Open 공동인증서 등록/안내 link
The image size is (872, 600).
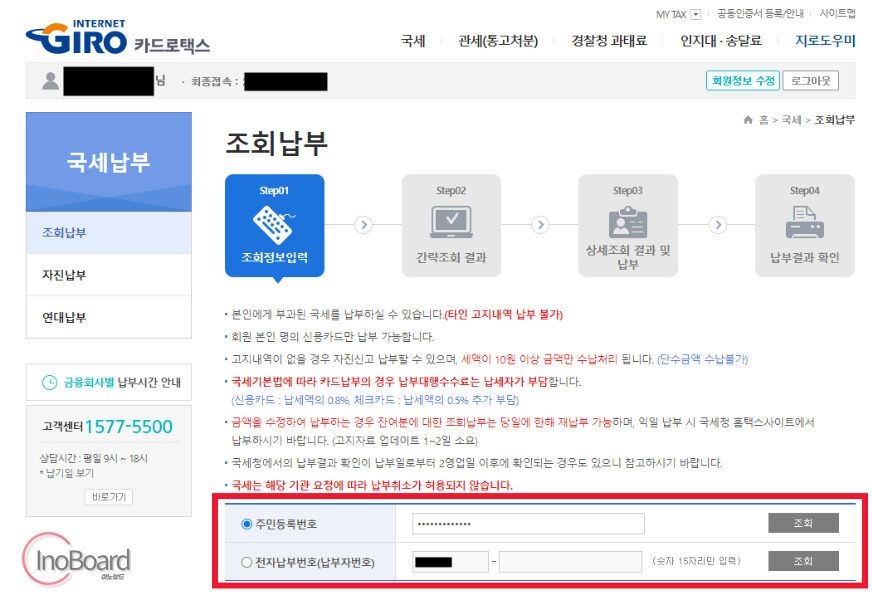tap(760, 13)
